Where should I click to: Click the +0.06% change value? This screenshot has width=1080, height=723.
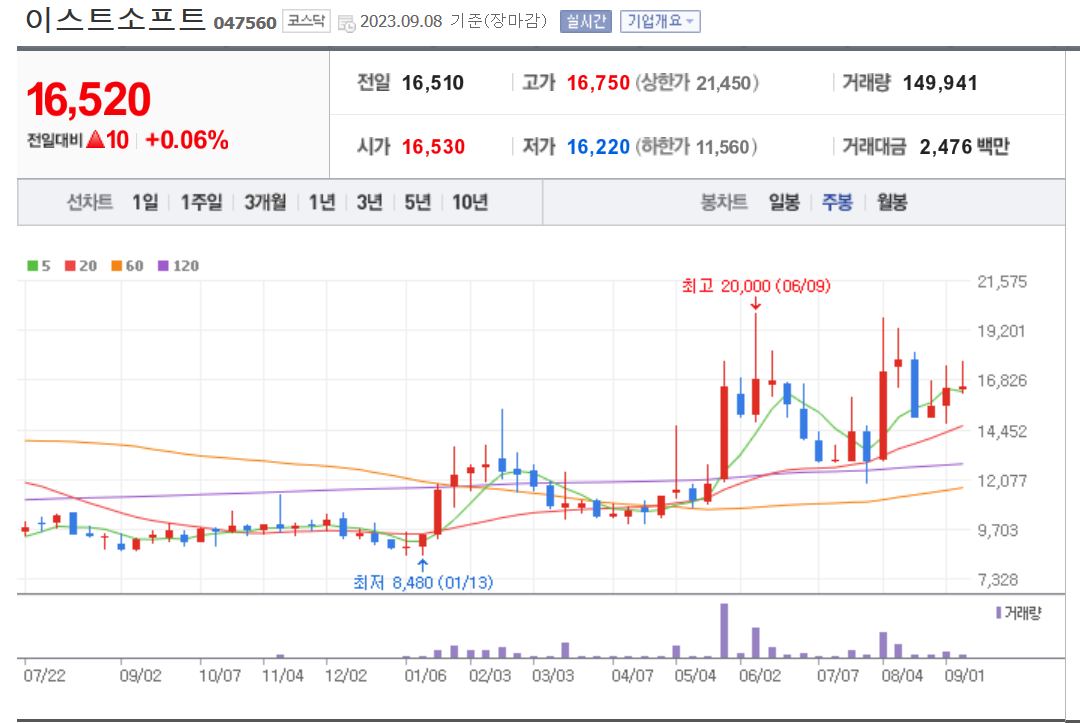(x=187, y=140)
